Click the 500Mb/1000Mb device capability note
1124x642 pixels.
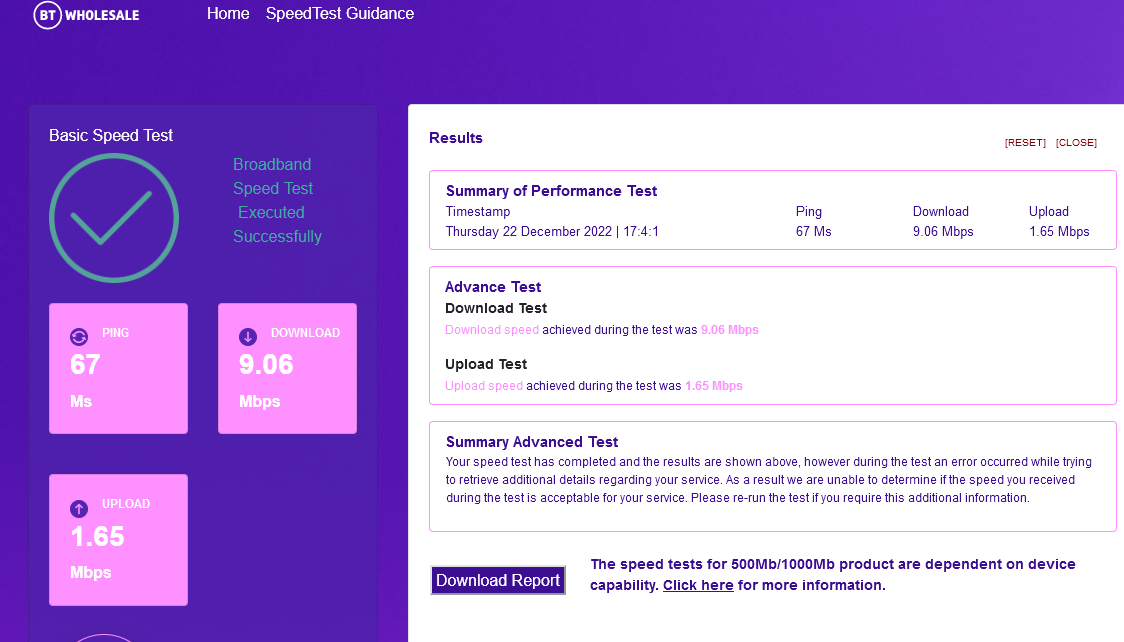point(833,575)
